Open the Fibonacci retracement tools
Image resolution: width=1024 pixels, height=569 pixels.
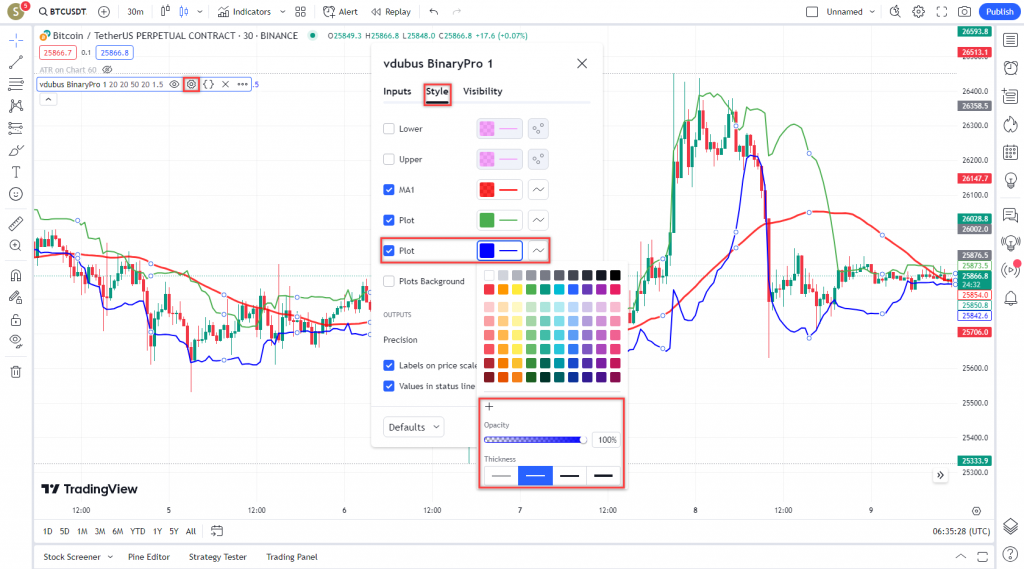pos(16,84)
